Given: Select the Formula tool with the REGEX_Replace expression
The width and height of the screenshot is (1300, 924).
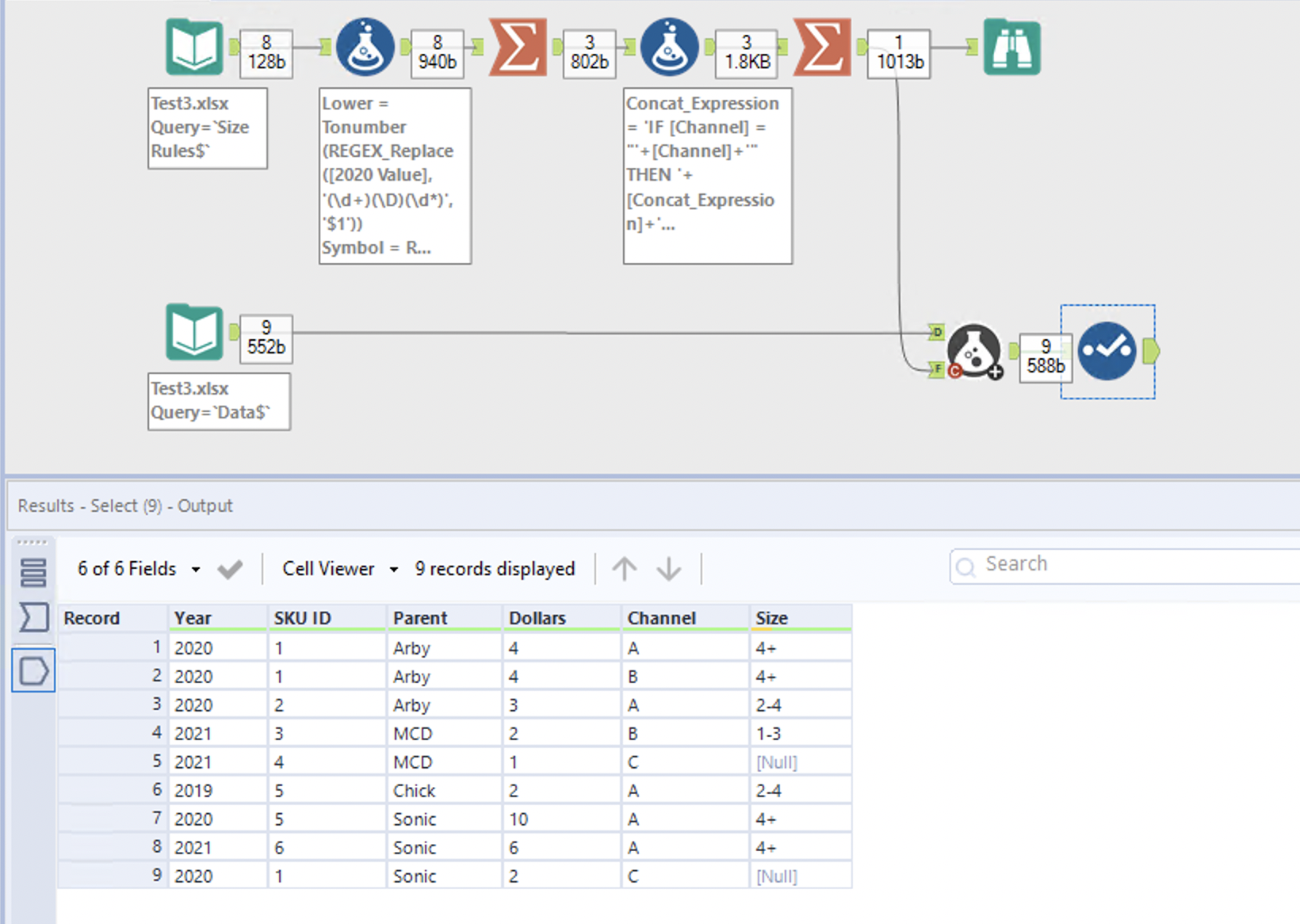Looking at the screenshot, I should point(365,48).
